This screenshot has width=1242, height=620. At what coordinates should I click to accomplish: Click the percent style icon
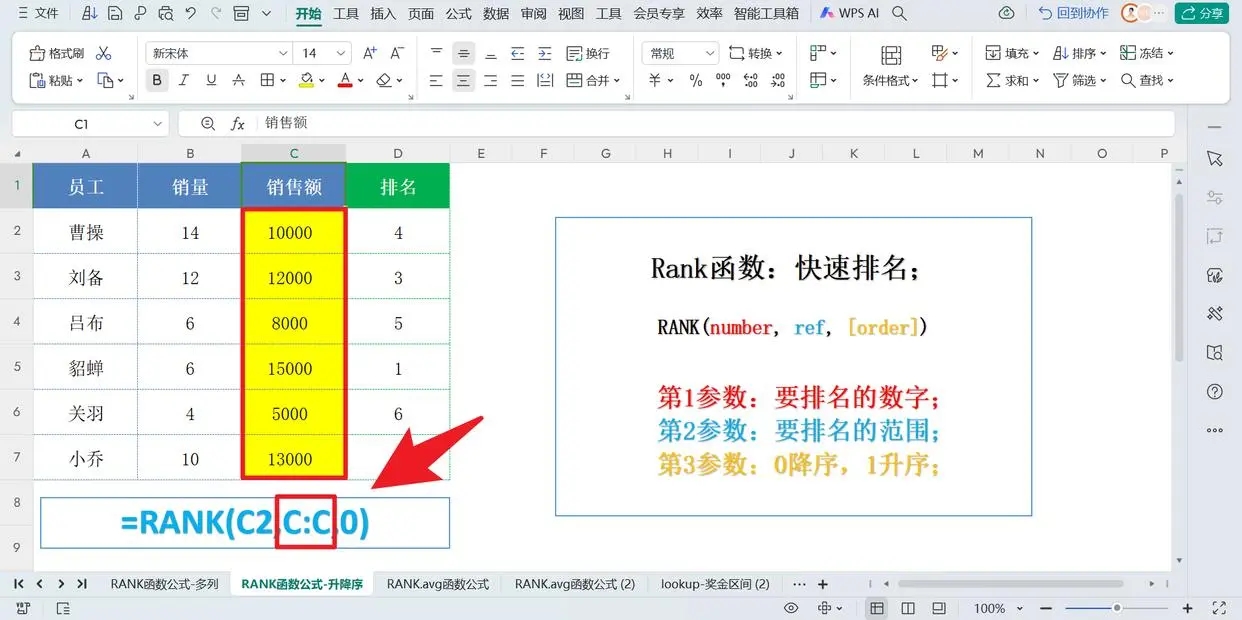pos(695,80)
